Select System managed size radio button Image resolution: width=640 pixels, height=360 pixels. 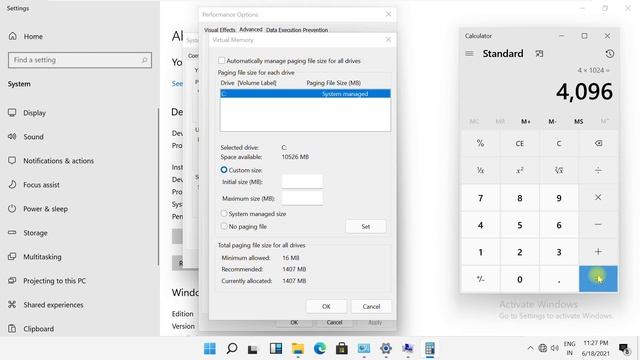point(224,213)
